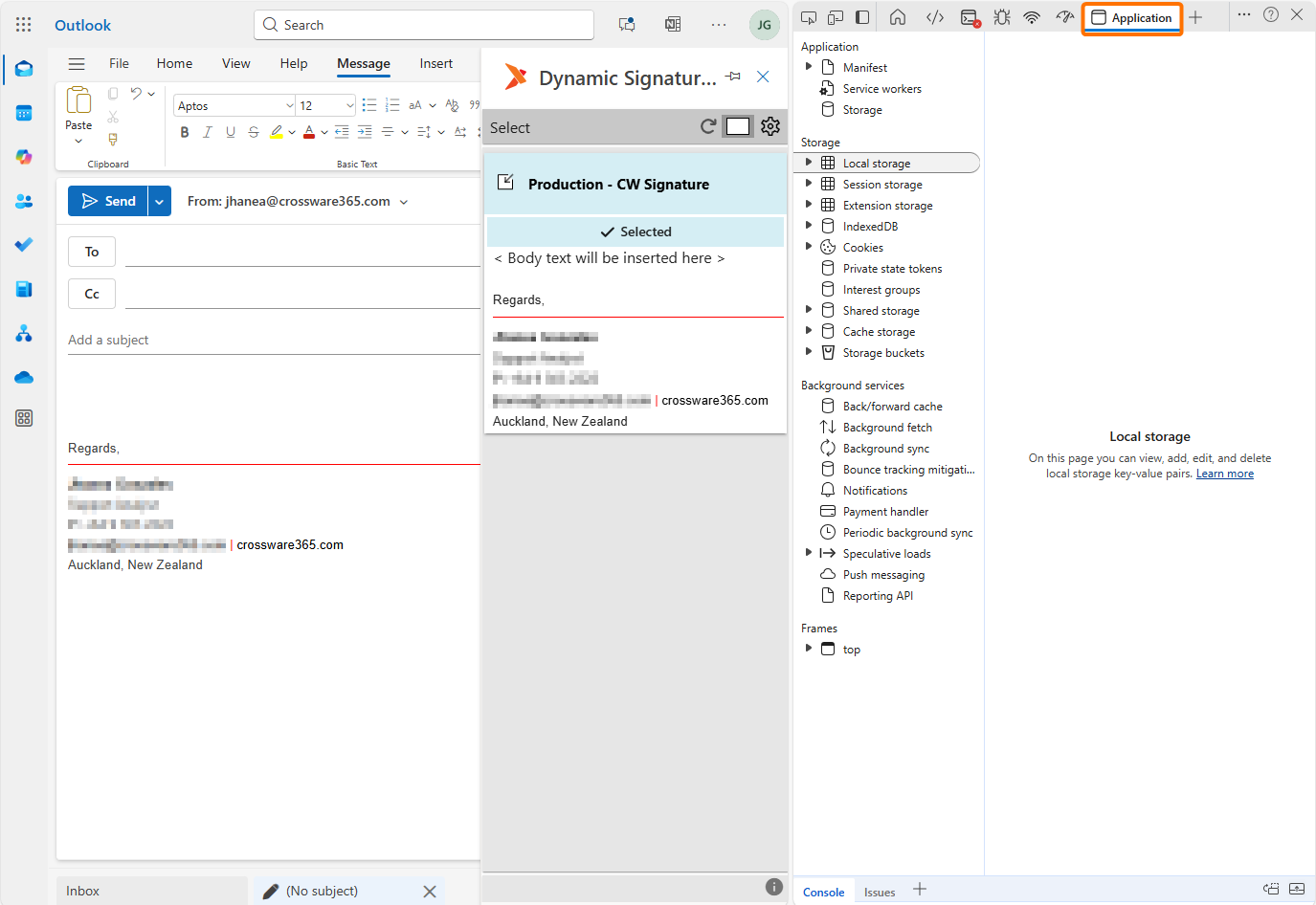Screen dimensions: 1316x905
Task: Click the inspect element tool in DevTools
Action: coord(809,17)
